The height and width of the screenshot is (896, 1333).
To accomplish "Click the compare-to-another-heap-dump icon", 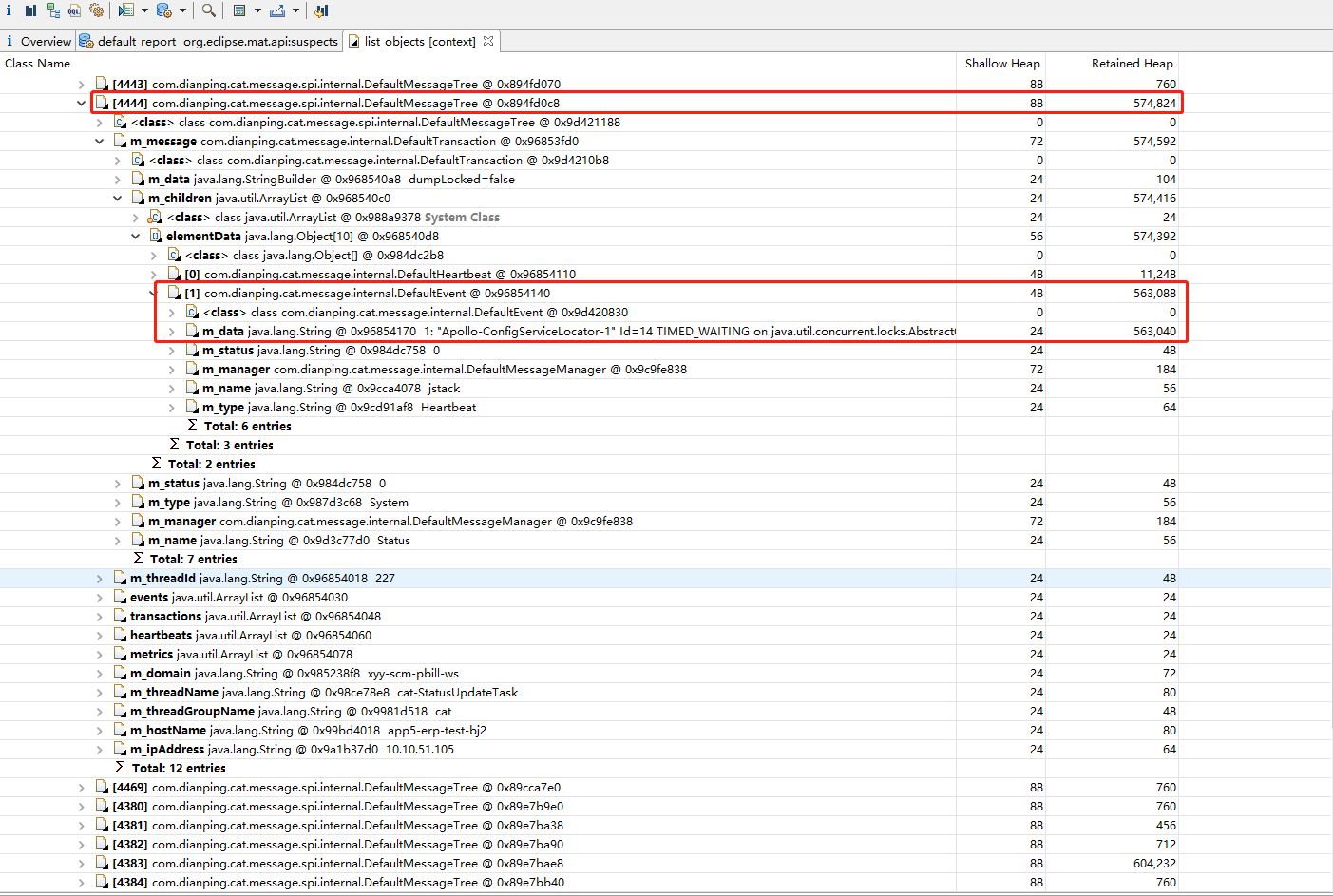I will (321, 10).
